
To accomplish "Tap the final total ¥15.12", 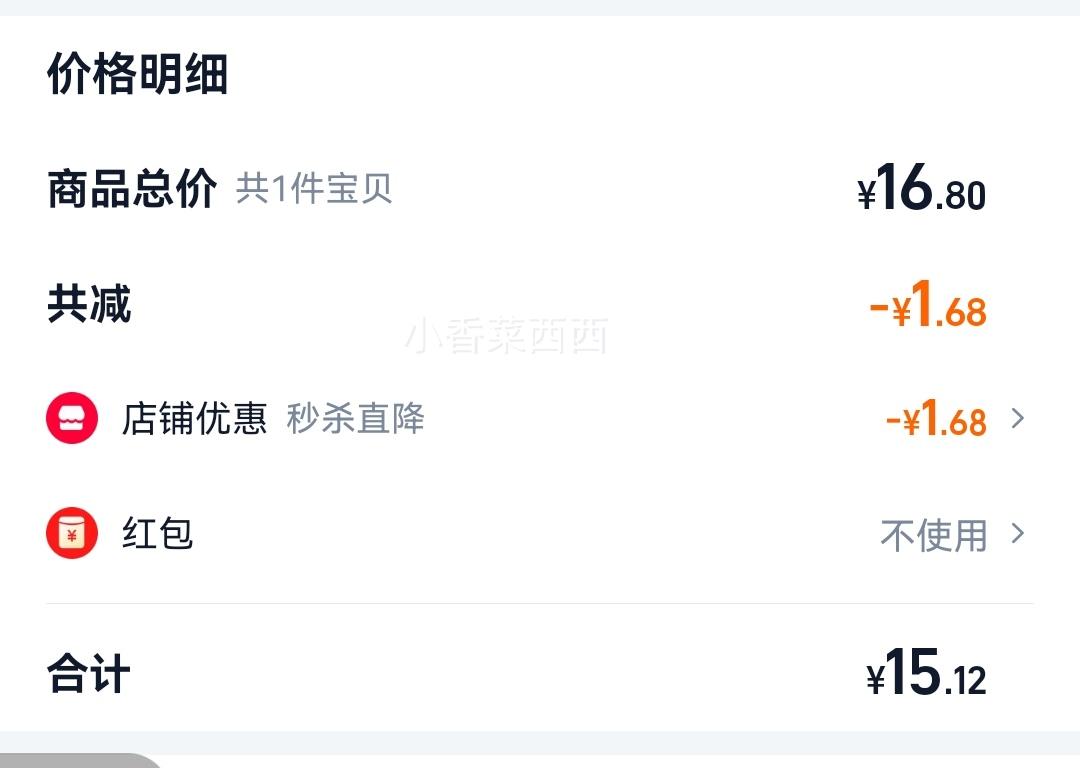I will pyautogui.click(x=926, y=672).
